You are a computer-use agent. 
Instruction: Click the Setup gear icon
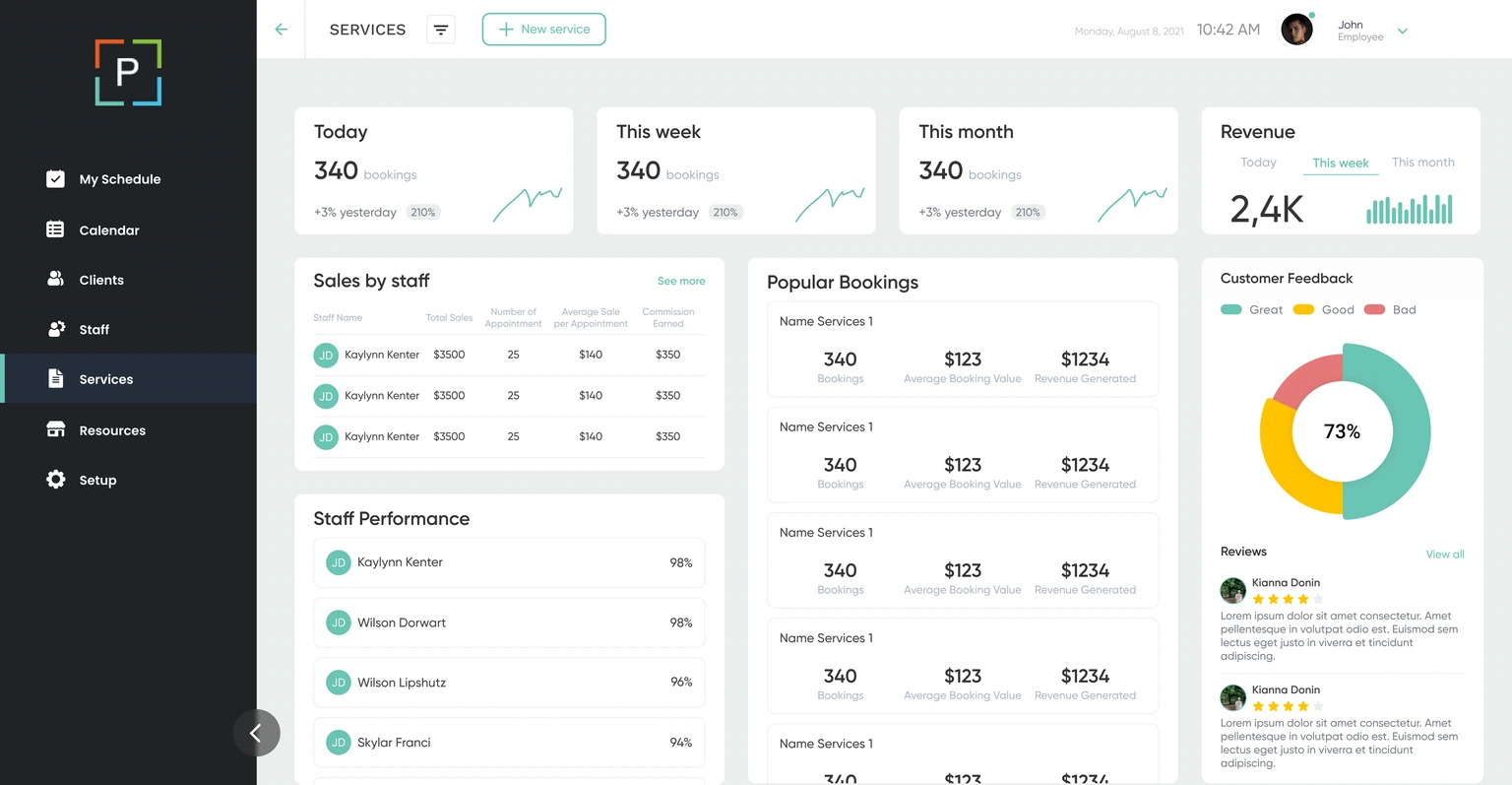tap(56, 480)
